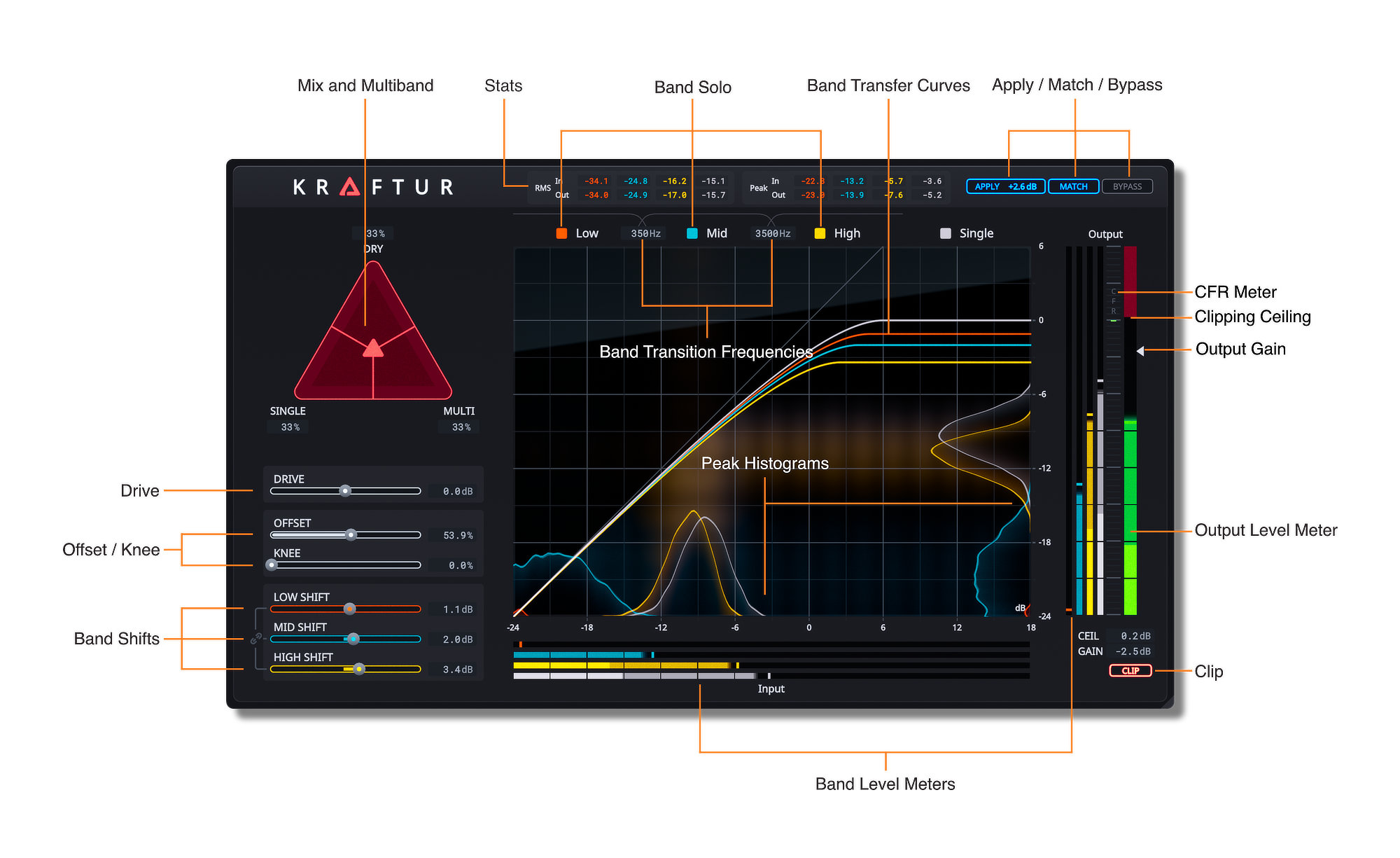Click the 350Hz crossover frequency field
Viewport: 1400px width, 858px height.
pyautogui.click(x=645, y=233)
